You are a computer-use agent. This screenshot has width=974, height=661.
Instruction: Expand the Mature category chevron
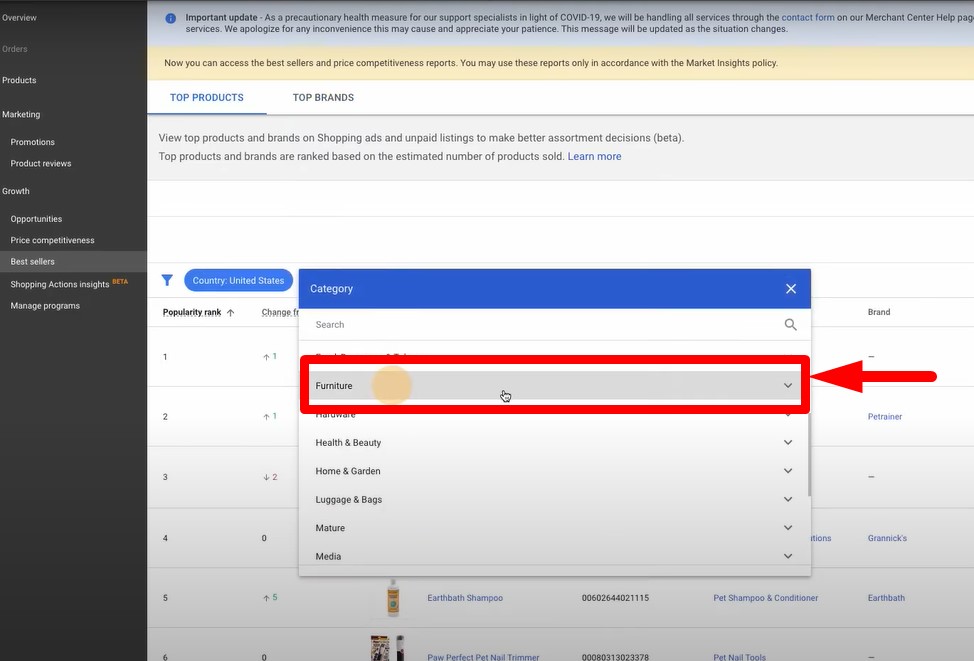[x=788, y=528]
